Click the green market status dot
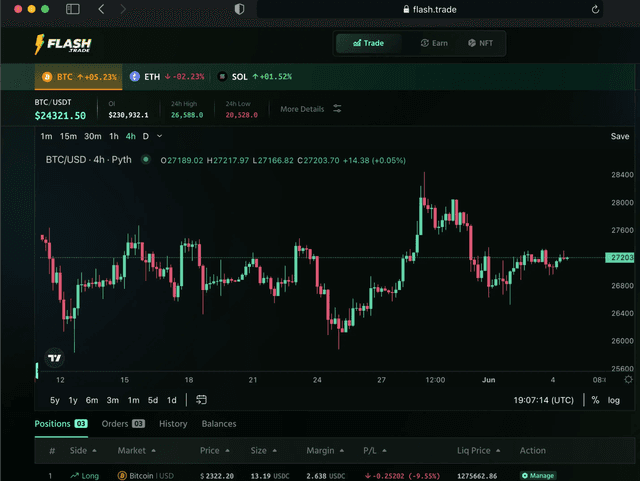The height and width of the screenshot is (481, 640). click(145, 160)
